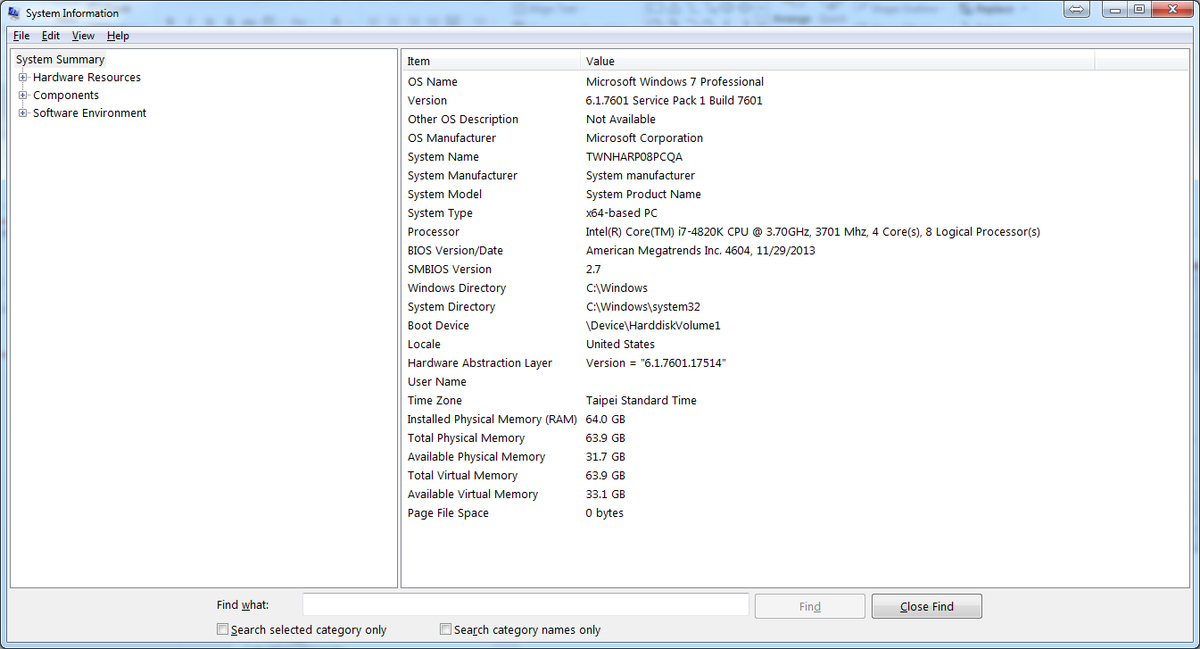Select the Other OS Description row

[797, 119]
